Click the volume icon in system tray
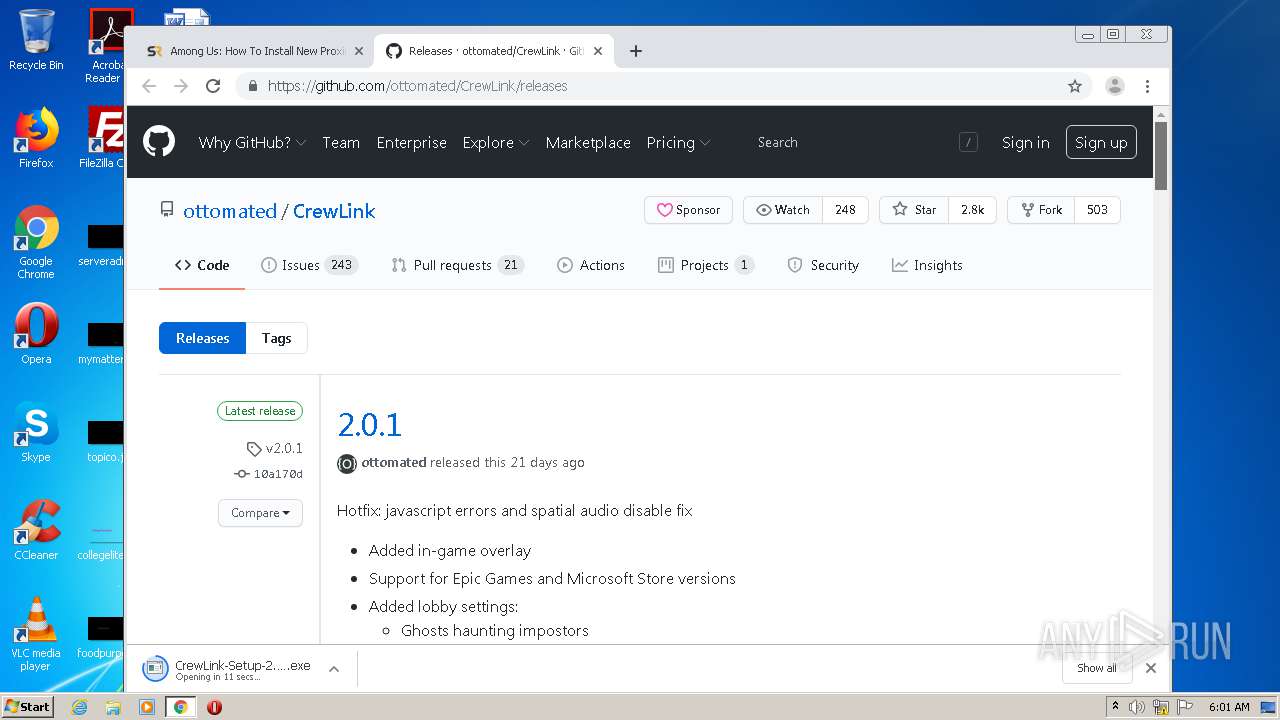Screen dimensions: 1280x720 (1137, 707)
